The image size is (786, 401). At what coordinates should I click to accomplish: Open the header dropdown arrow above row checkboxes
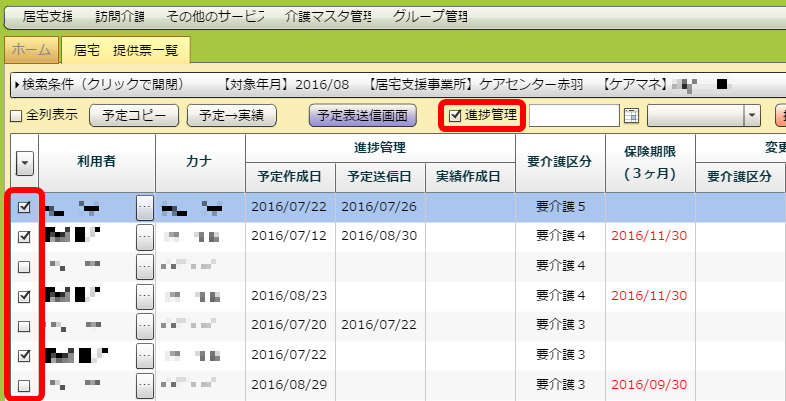[25, 164]
